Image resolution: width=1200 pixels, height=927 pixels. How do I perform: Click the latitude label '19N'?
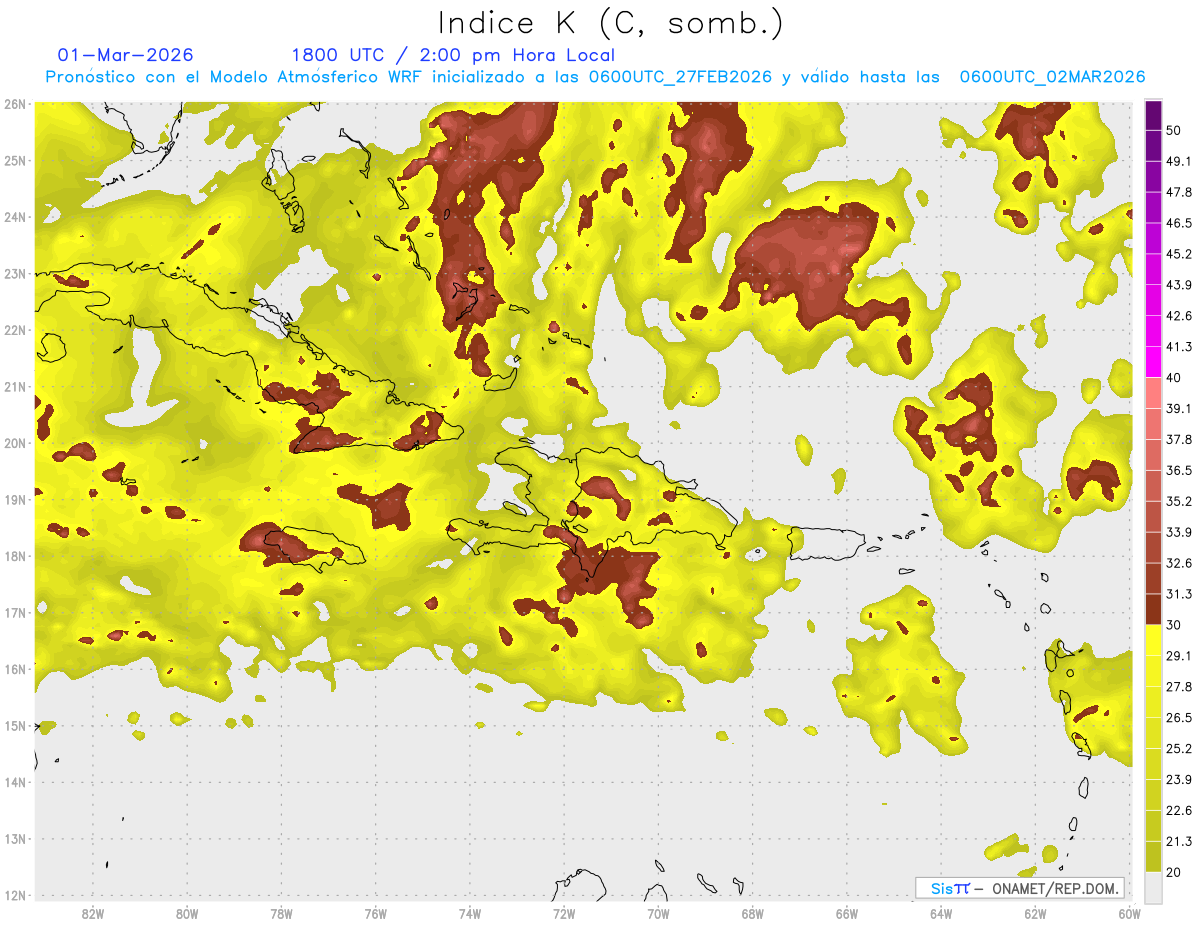15,500
